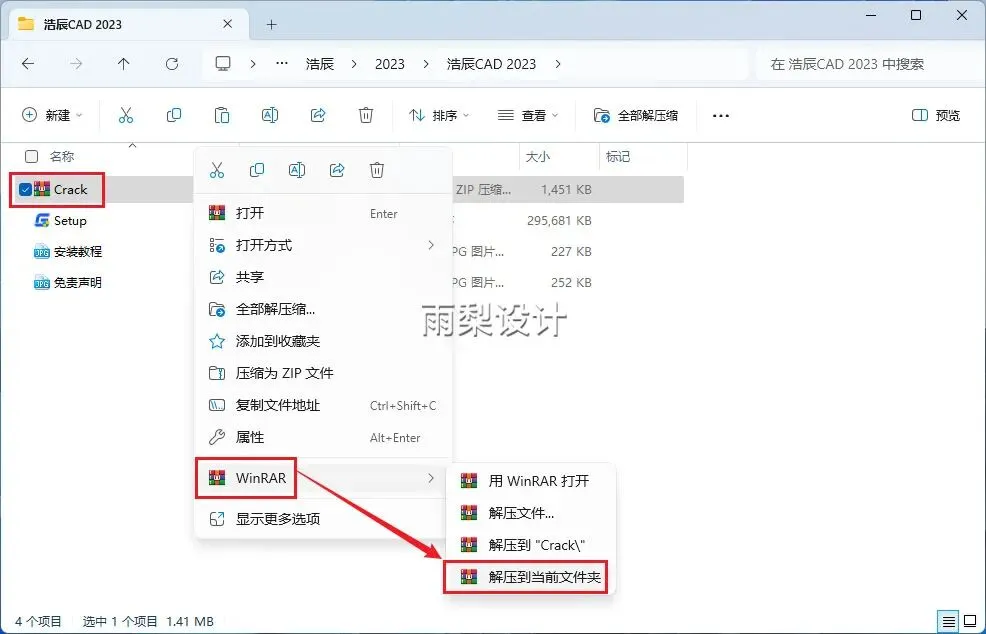Select the 安装教程 file name

[x=78, y=252]
